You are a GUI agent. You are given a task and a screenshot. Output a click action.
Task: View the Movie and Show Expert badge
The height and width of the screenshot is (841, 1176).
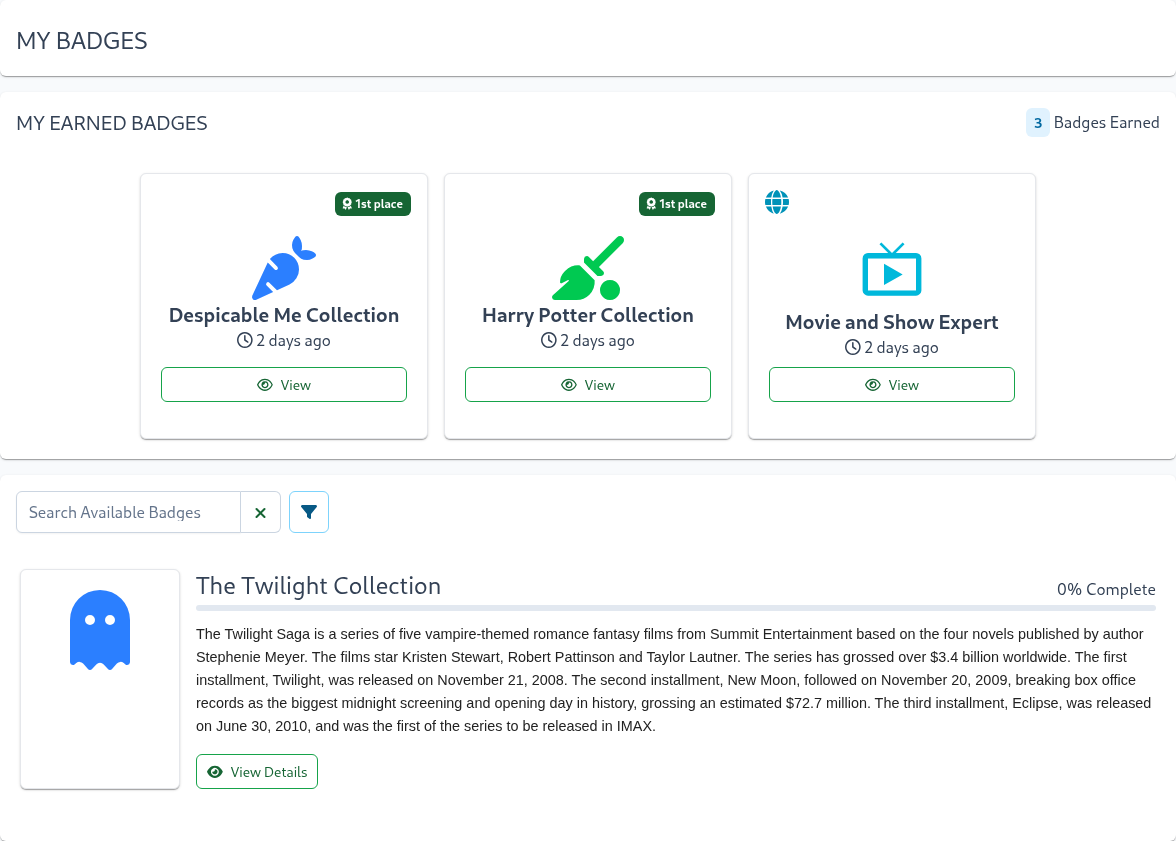[892, 385]
